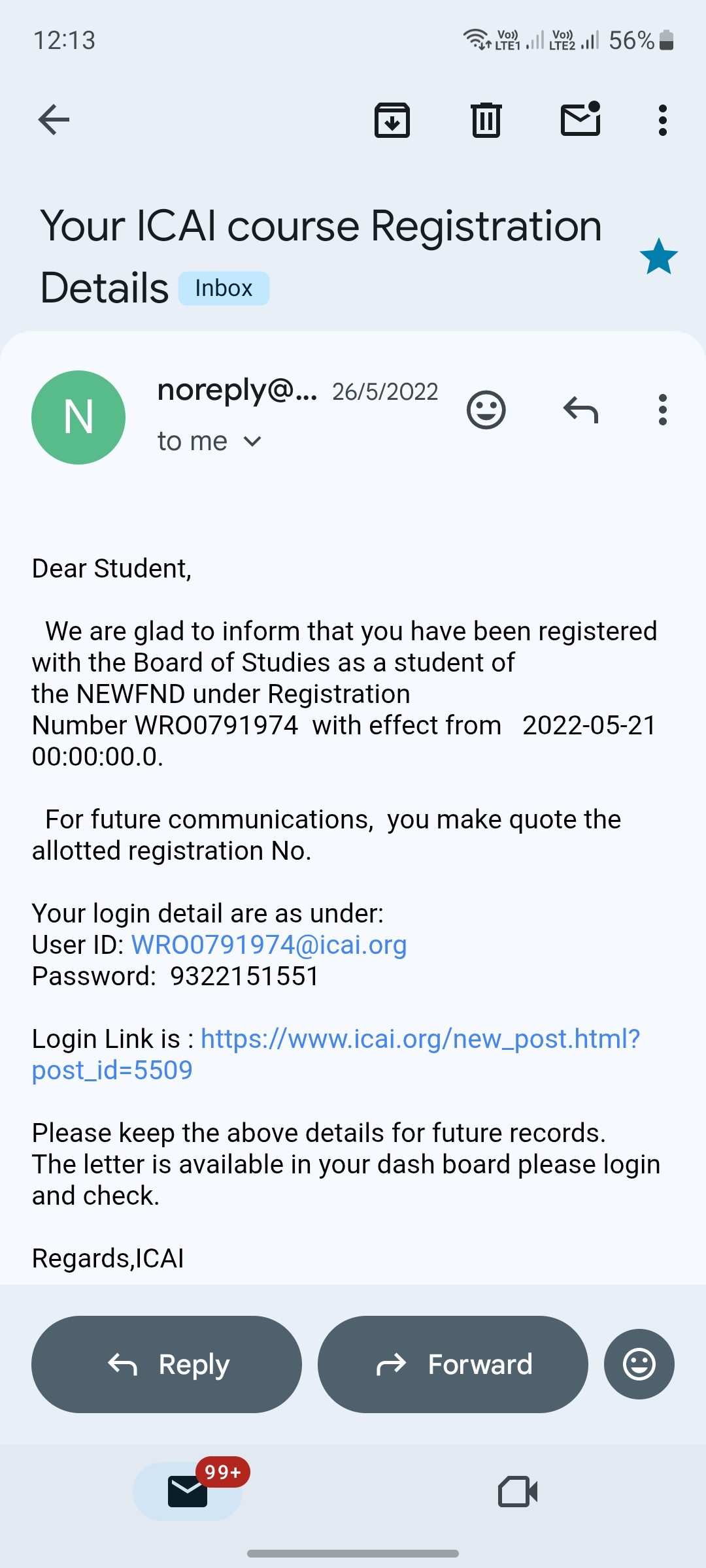Unstar this ICAI registration email
706x1568 pixels.
[658, 257]
